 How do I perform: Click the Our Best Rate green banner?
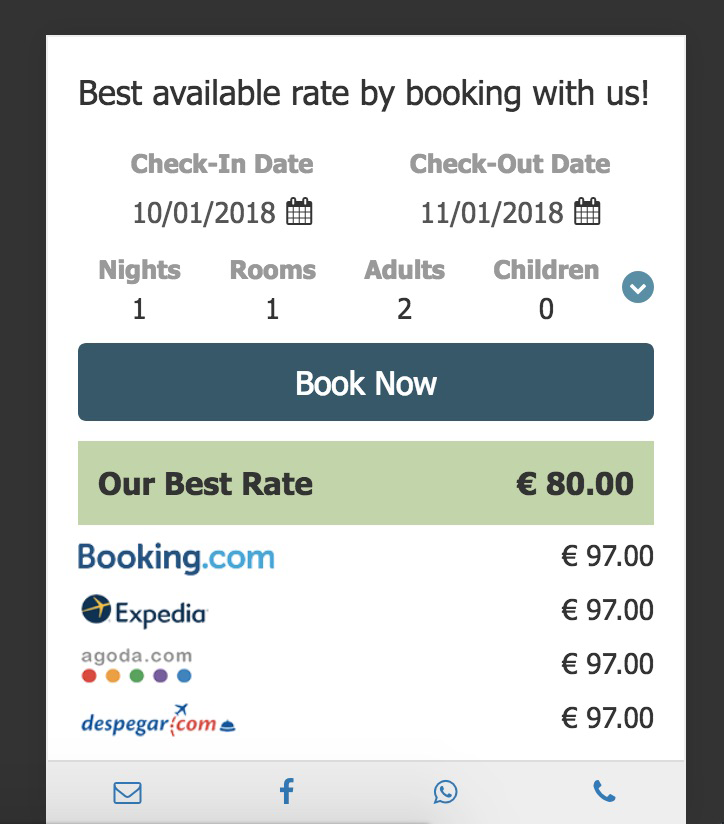click(366, 484)
